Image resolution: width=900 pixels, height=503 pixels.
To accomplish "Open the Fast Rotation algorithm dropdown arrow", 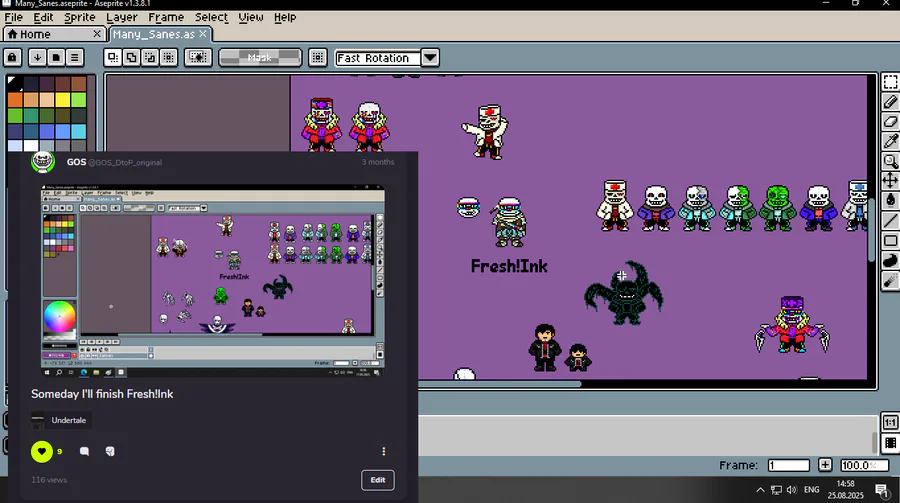I will pos(430,57).
